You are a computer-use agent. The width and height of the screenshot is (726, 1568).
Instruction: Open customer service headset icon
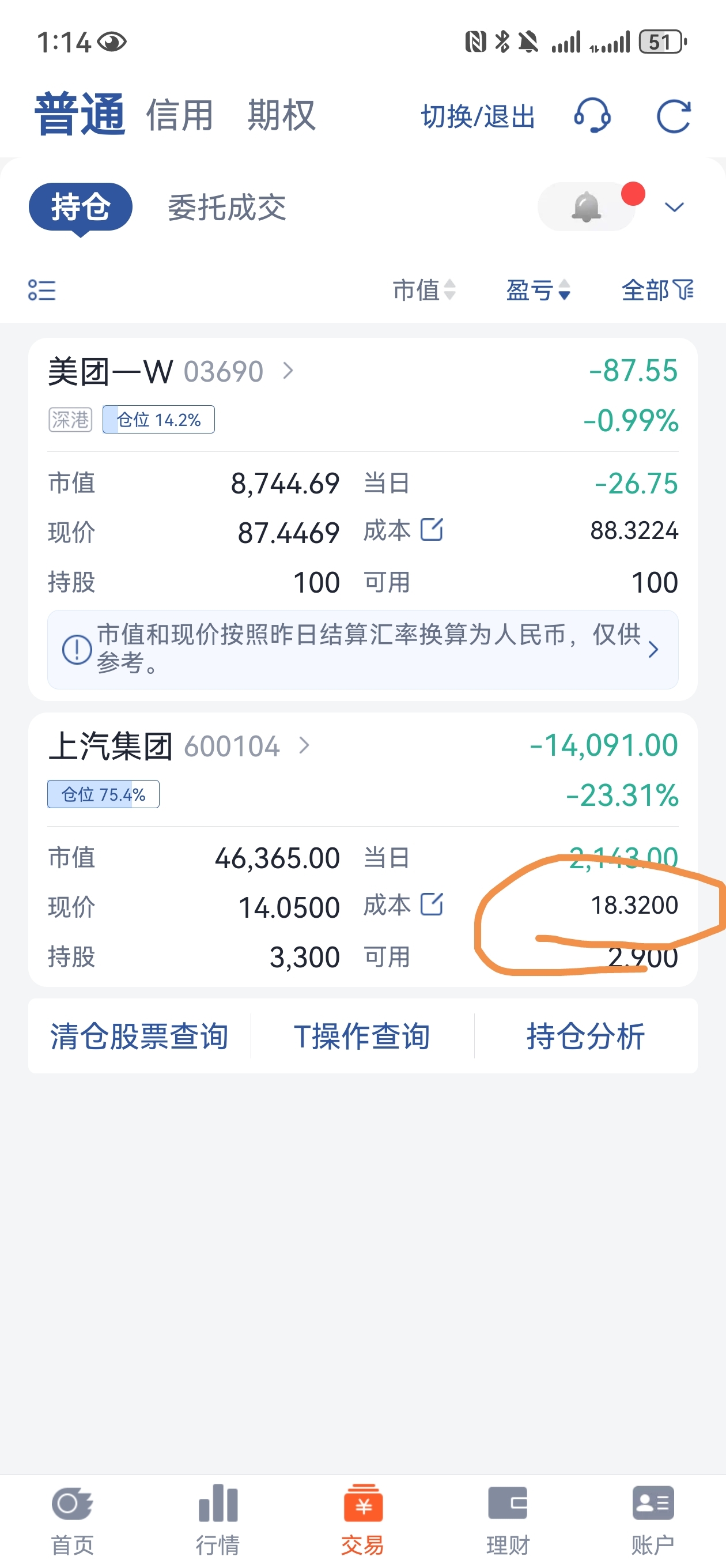(592, 116)
